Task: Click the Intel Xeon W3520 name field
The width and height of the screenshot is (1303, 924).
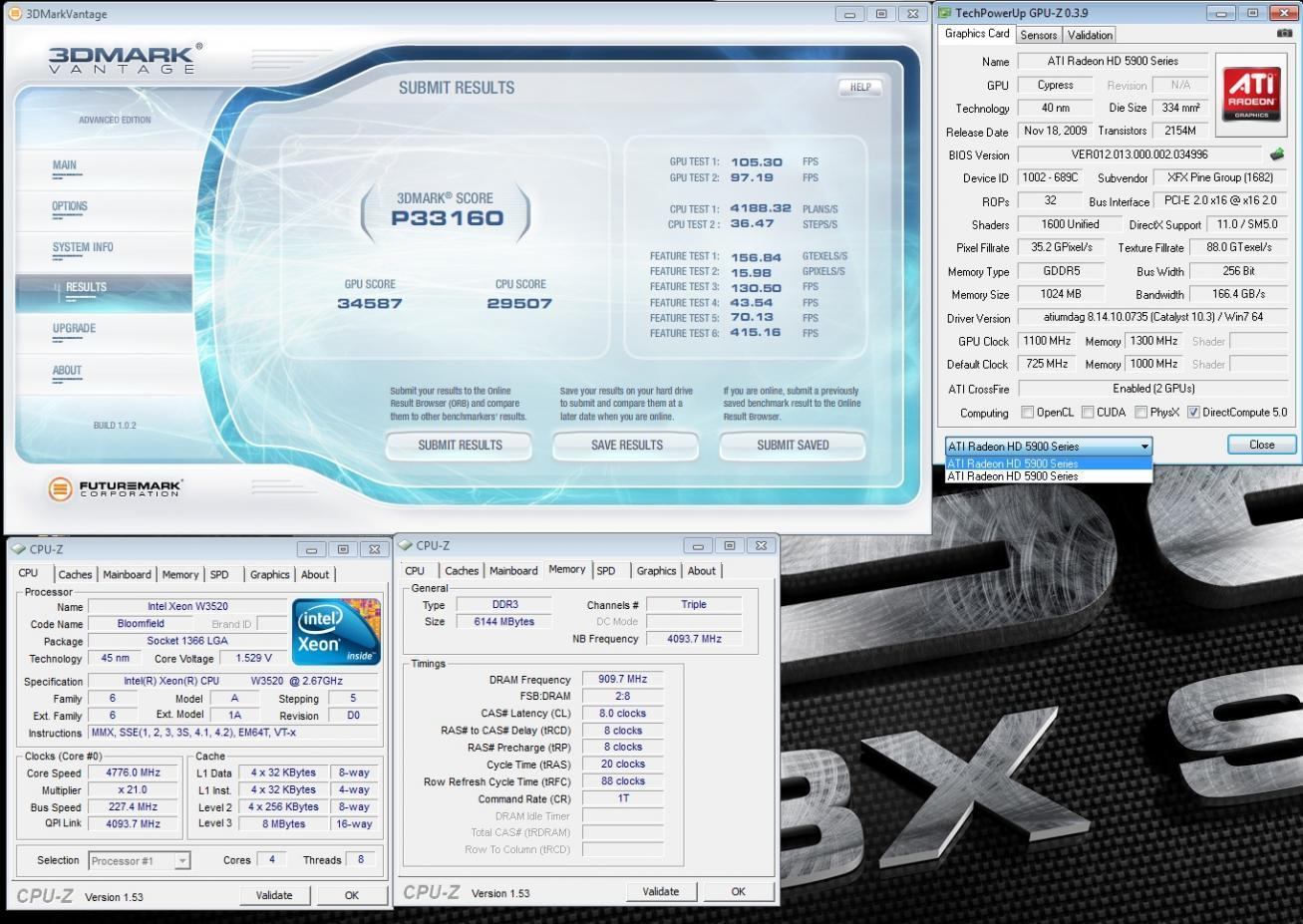Action: tap(187, 606)
